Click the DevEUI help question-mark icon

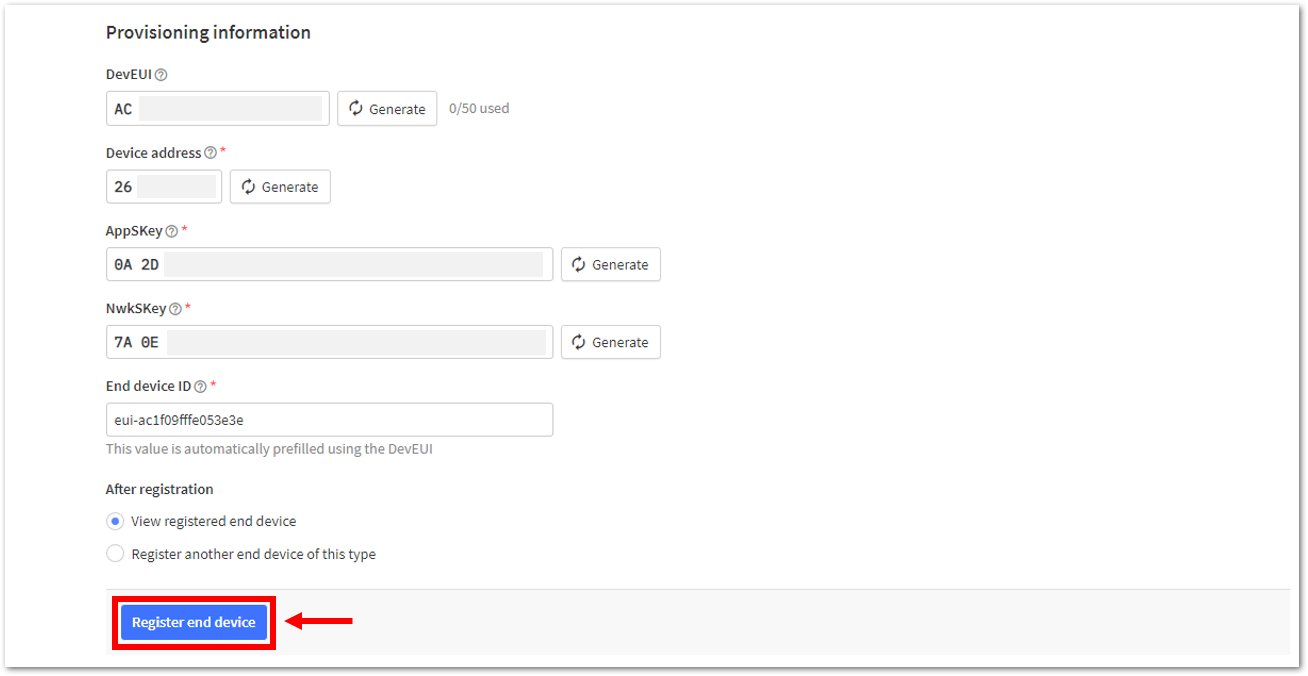coord(161,75)
